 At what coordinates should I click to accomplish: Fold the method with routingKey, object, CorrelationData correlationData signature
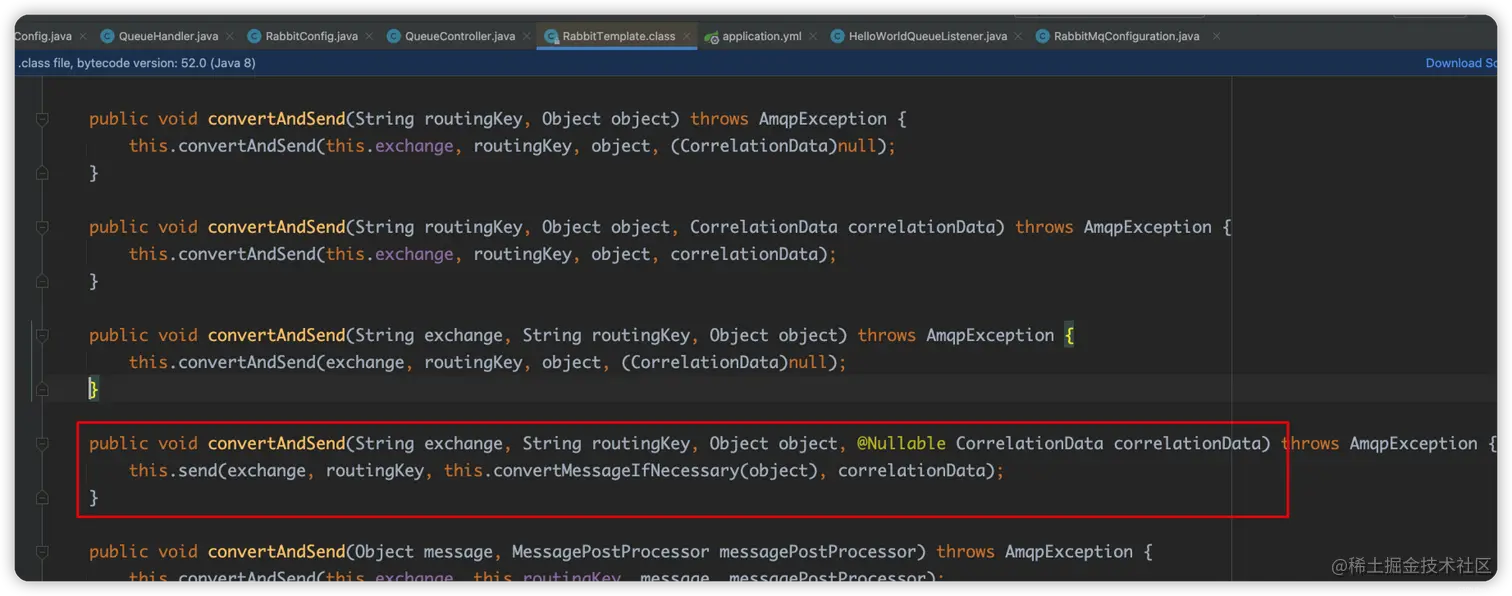click(x=42, y=227)
